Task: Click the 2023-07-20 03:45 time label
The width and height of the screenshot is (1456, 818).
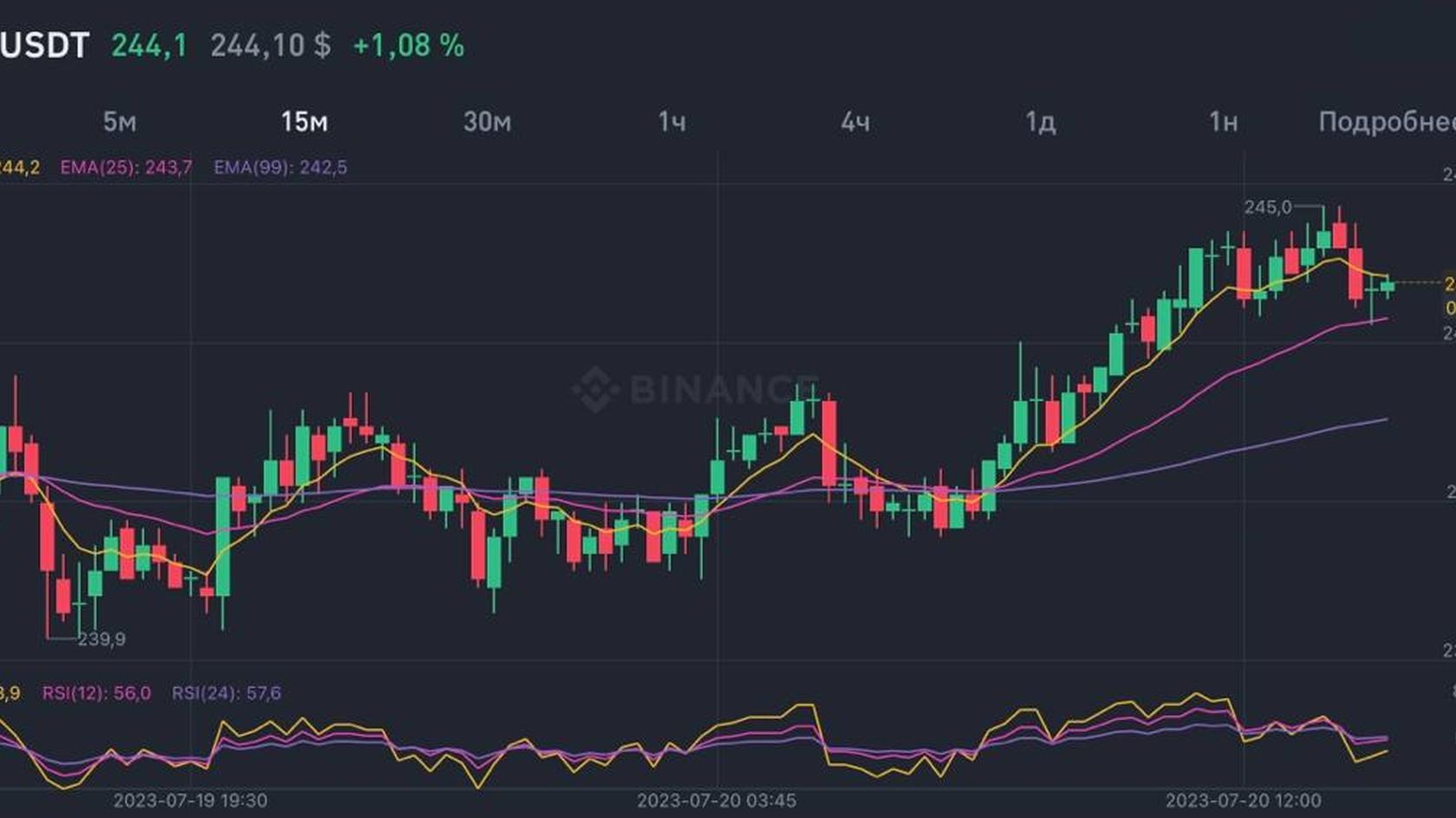Action: click(x=717, y=801)
